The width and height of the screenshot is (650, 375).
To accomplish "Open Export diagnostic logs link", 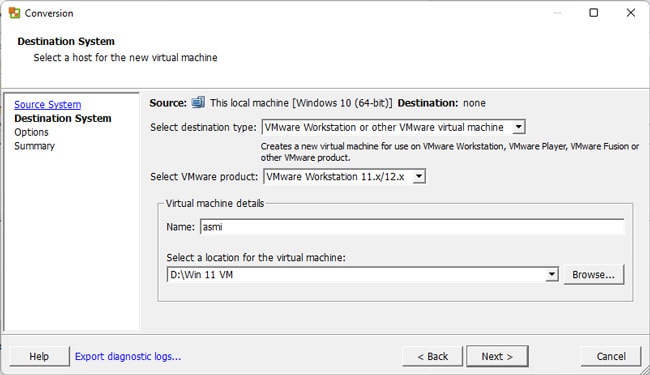I will pos(128,356).
